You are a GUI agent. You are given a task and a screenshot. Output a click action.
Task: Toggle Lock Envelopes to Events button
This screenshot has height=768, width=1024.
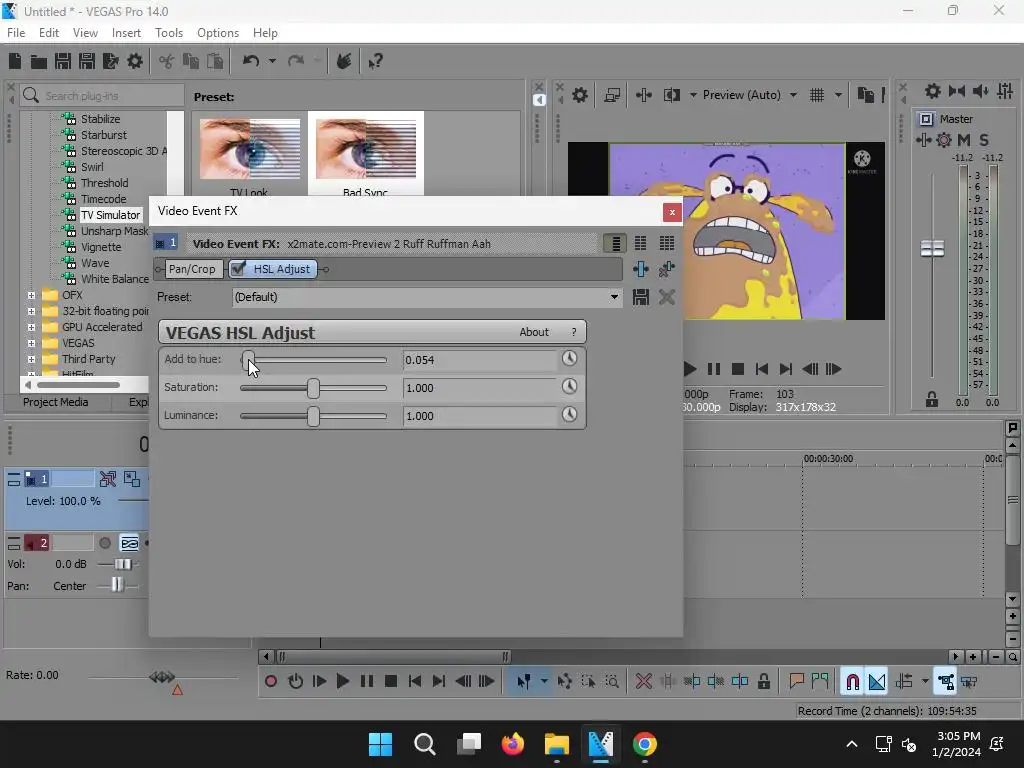pos(945,682)
